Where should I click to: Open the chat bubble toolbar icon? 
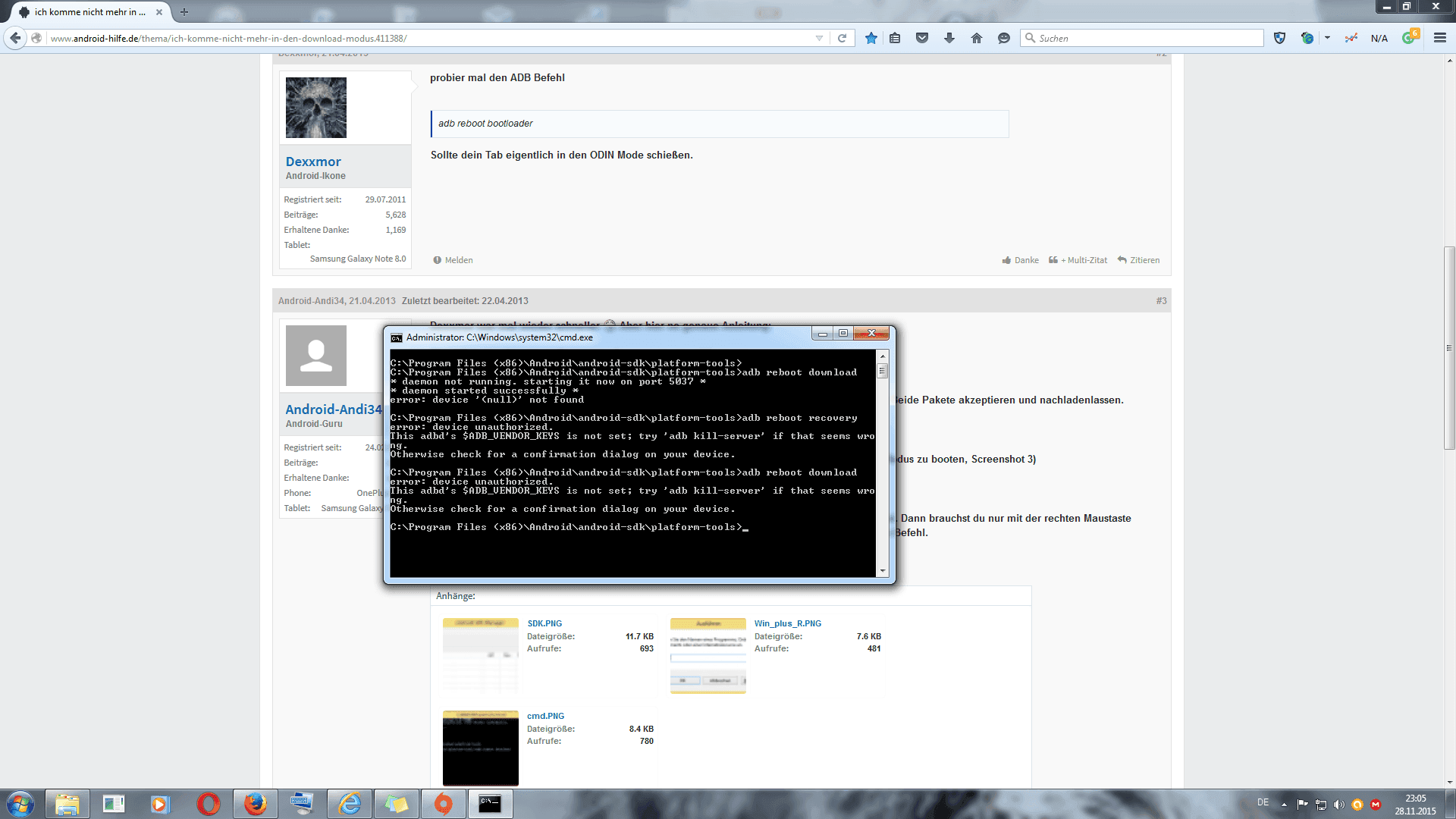pos(1004,38)
